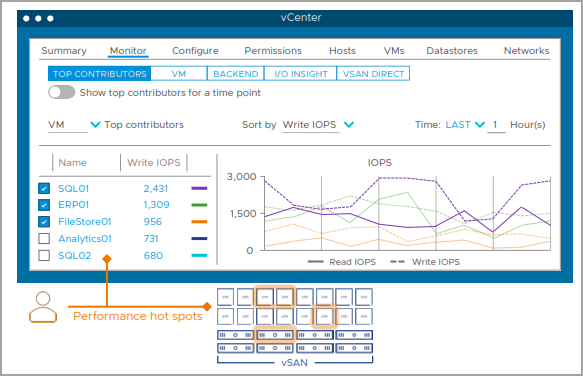Click the Hour(s) number input field
583x376 pixels.
pyautogui.click(x=496, y=125)
